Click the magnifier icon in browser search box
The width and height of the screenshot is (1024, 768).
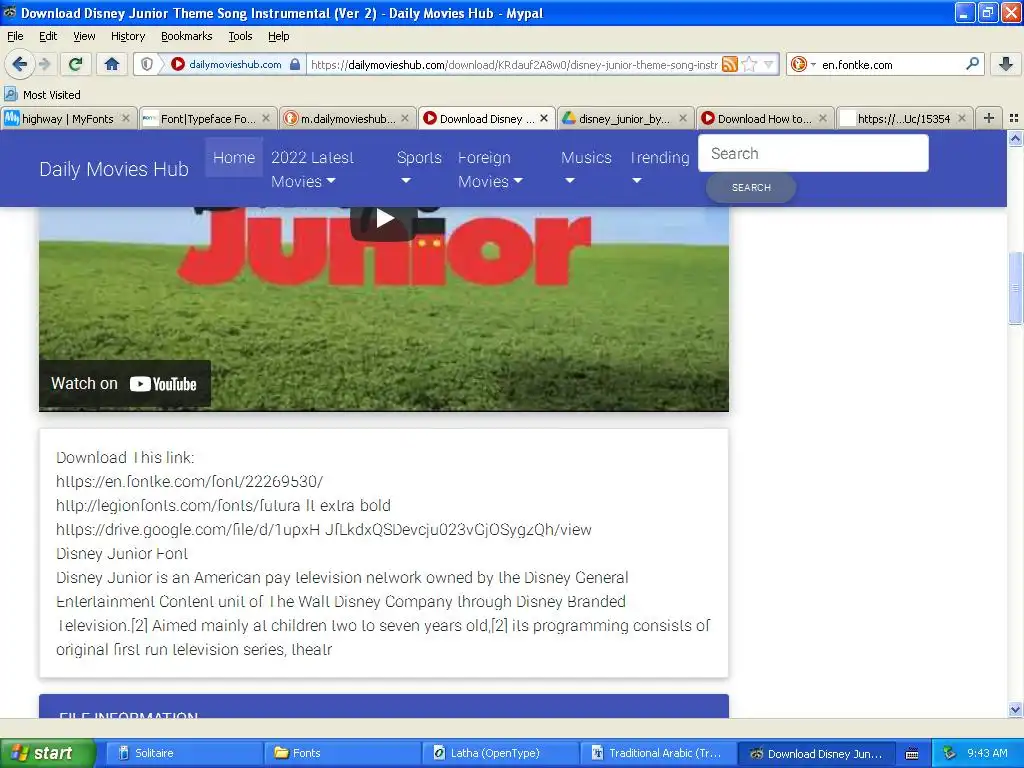pos(972,64)
